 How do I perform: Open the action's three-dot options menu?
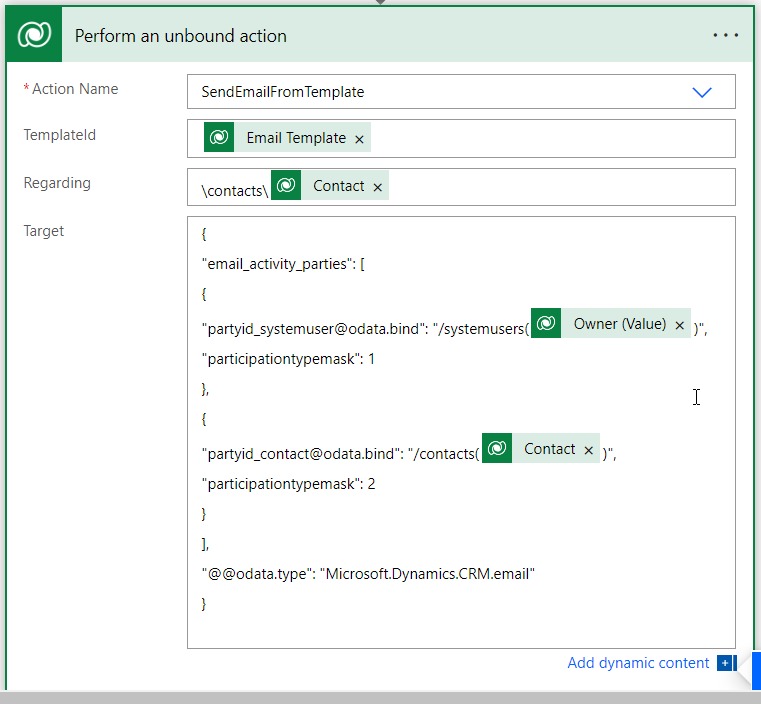click(x=725, y=36)
